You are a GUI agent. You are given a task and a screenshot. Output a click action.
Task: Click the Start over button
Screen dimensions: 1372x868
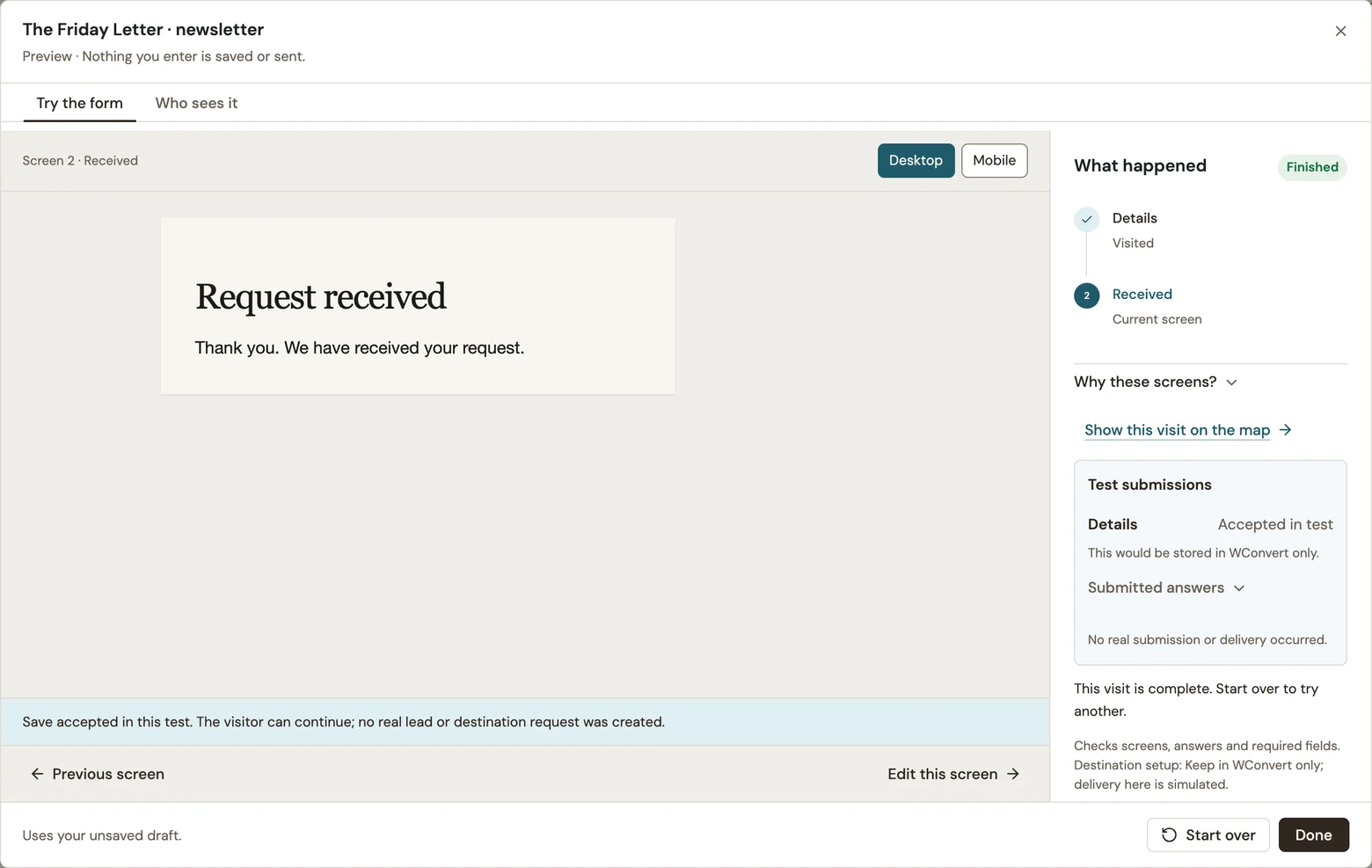coord(1208,835)
